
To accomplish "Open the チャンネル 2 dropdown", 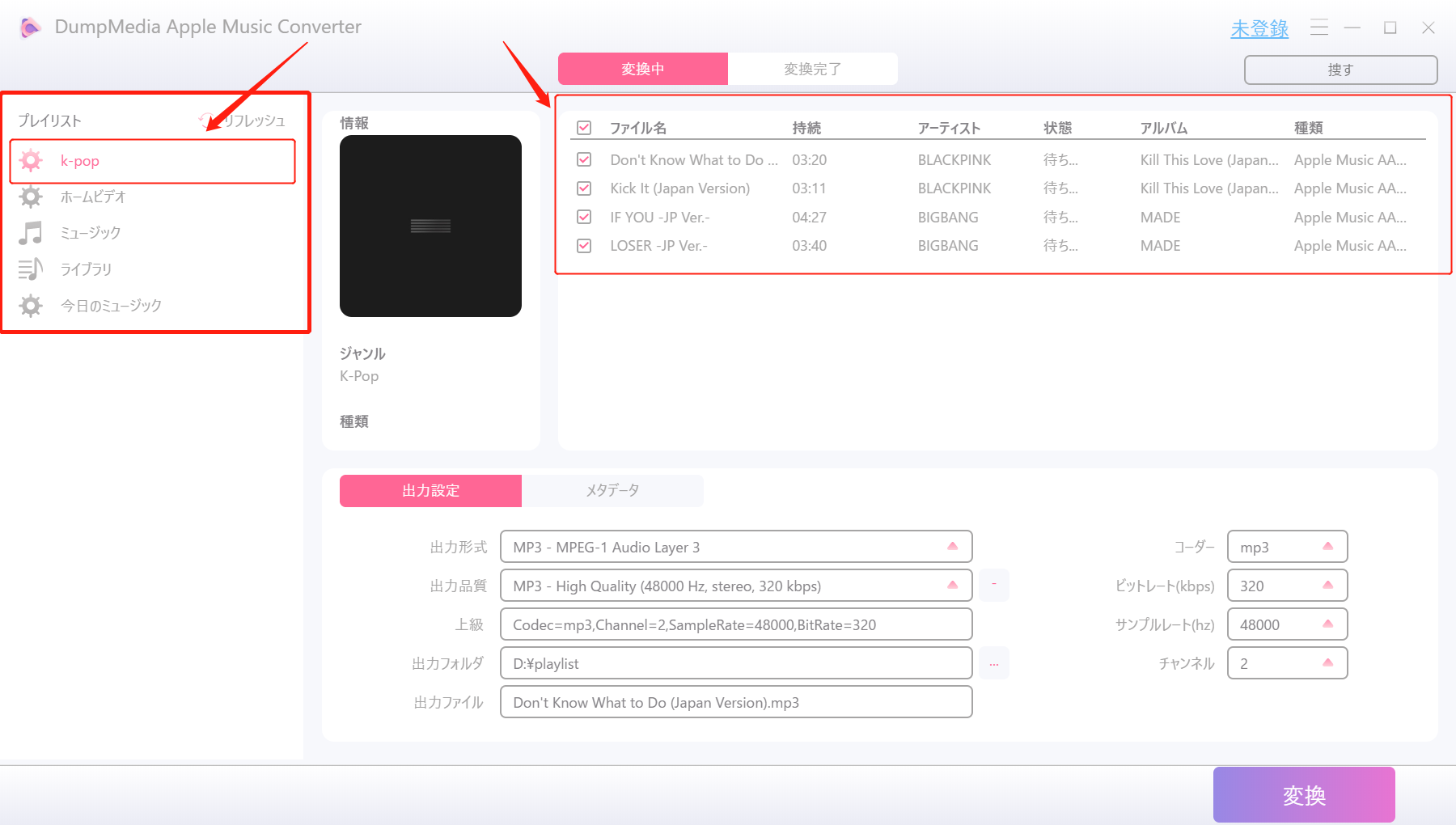I will click(x=1288, y=663).
